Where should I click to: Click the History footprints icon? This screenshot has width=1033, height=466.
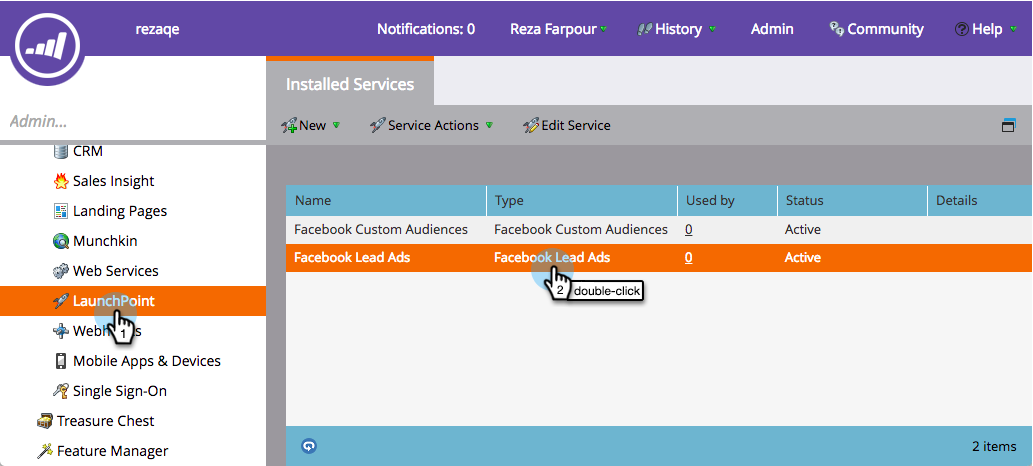[x=644, y=29]
